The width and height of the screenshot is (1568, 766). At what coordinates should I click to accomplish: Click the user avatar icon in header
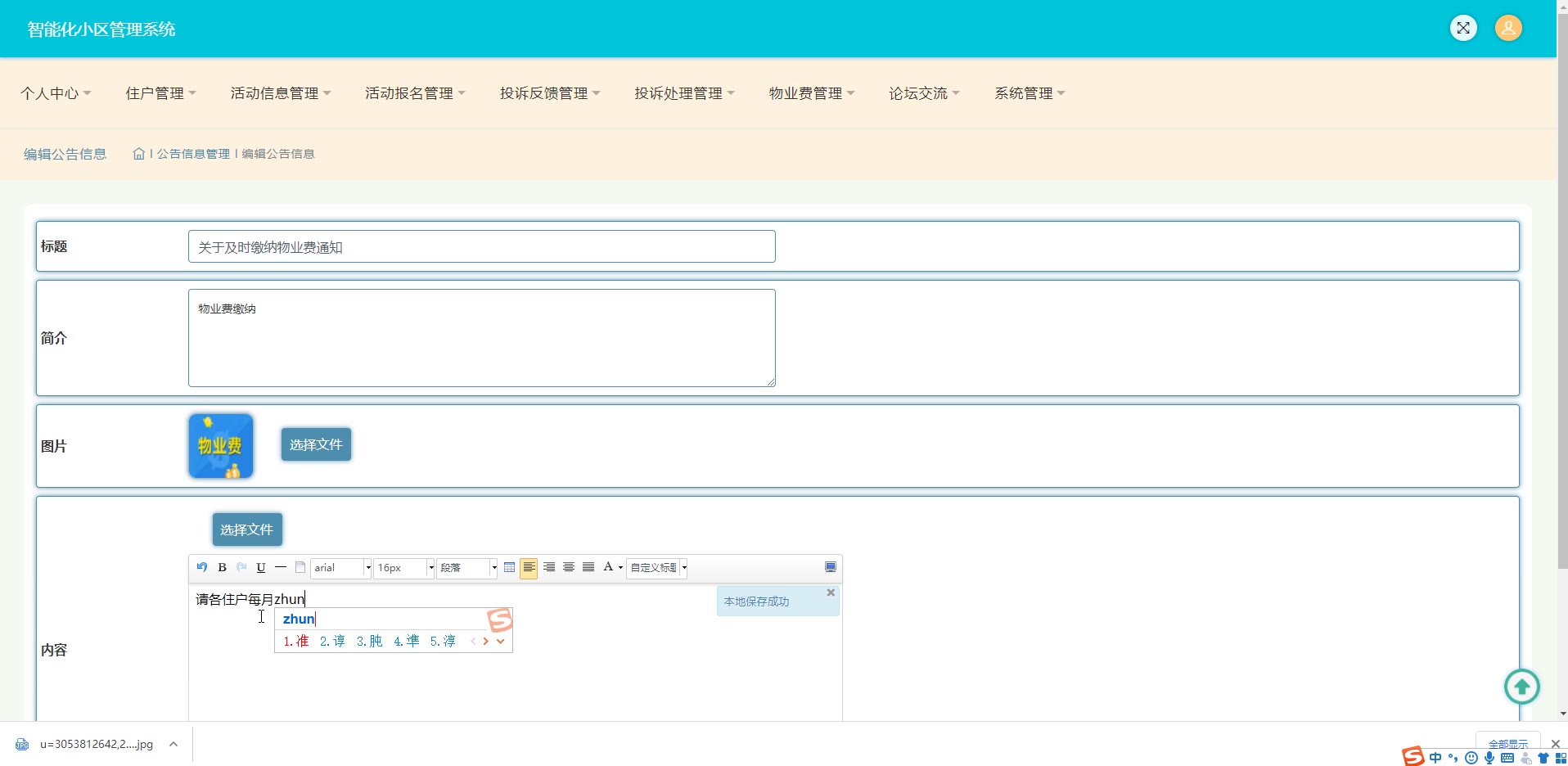[1507, 28]
